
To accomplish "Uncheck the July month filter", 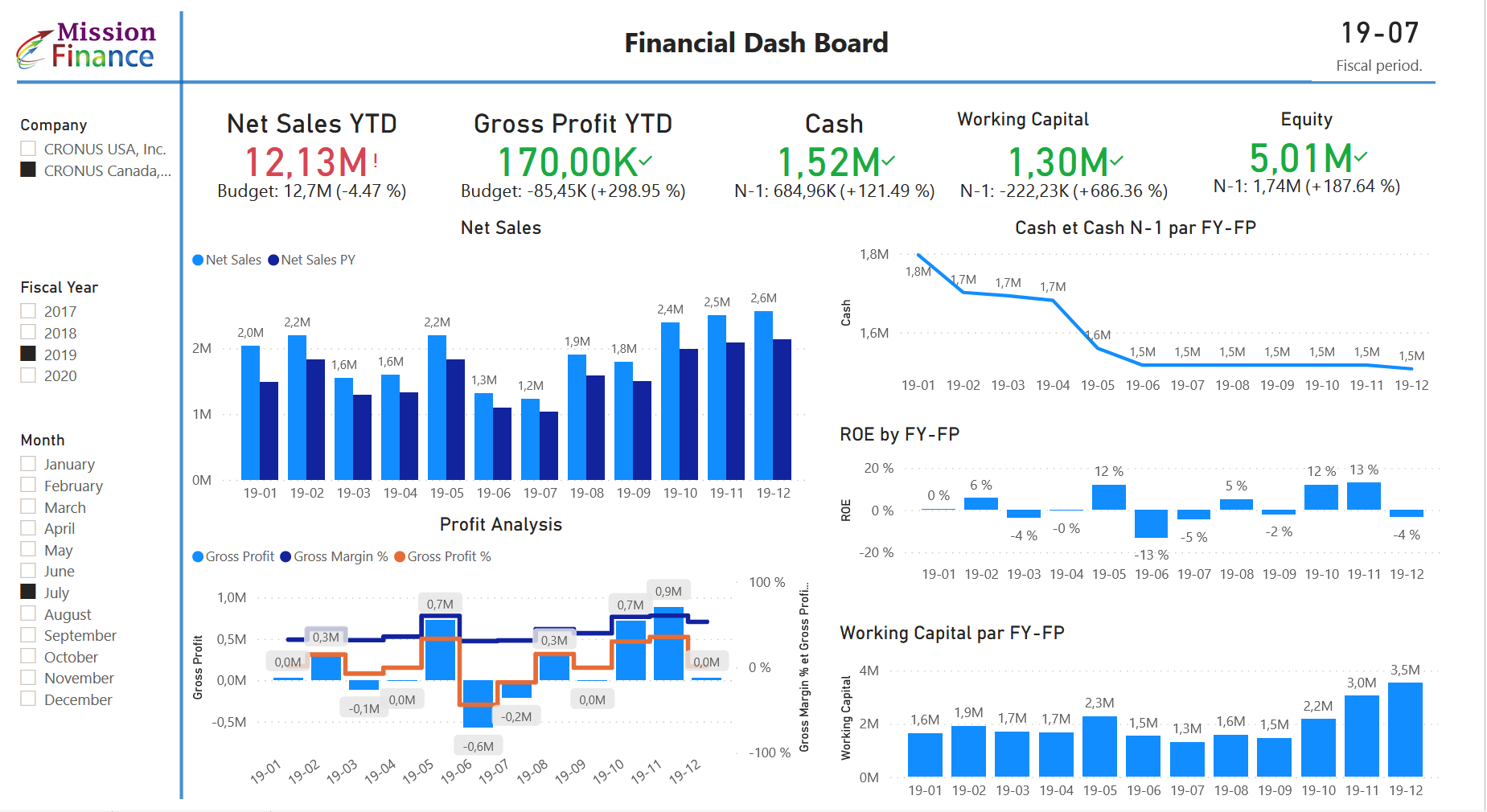I will 28,593.
